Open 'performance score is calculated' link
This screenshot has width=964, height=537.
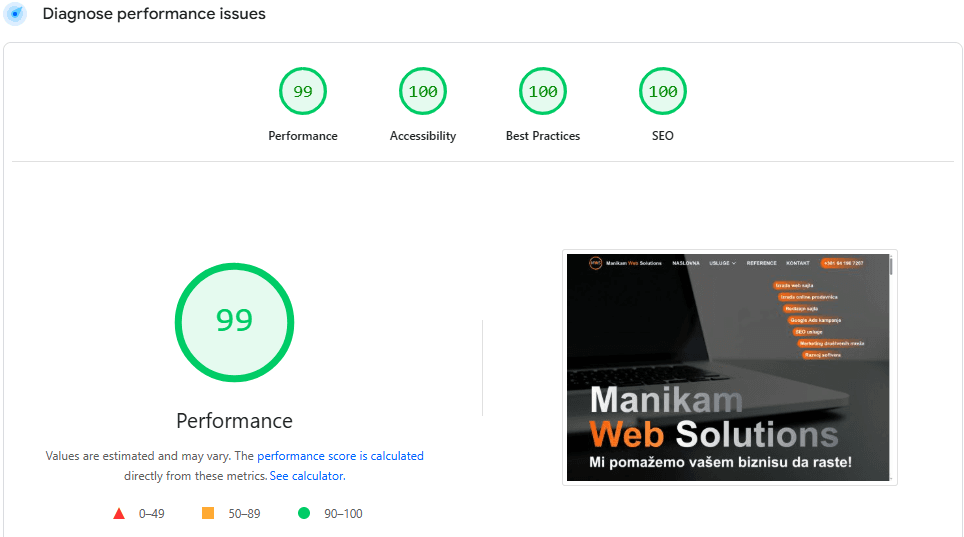[340, 456]
